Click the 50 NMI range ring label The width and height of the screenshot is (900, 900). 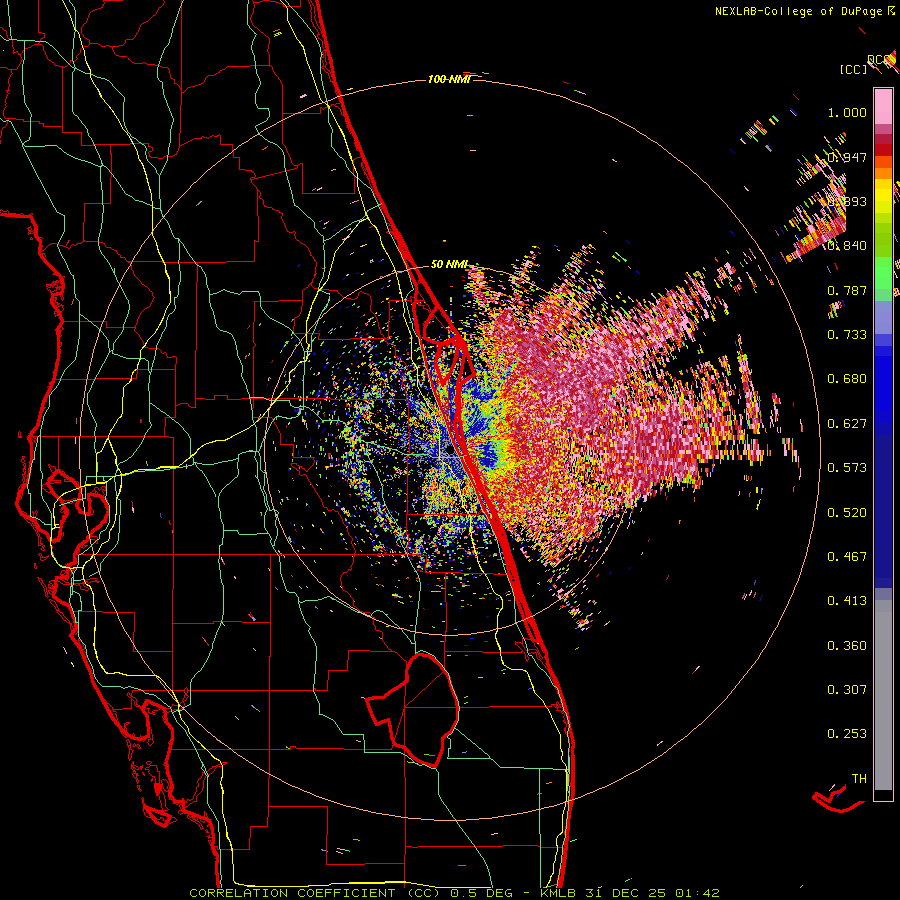[449, 265]
